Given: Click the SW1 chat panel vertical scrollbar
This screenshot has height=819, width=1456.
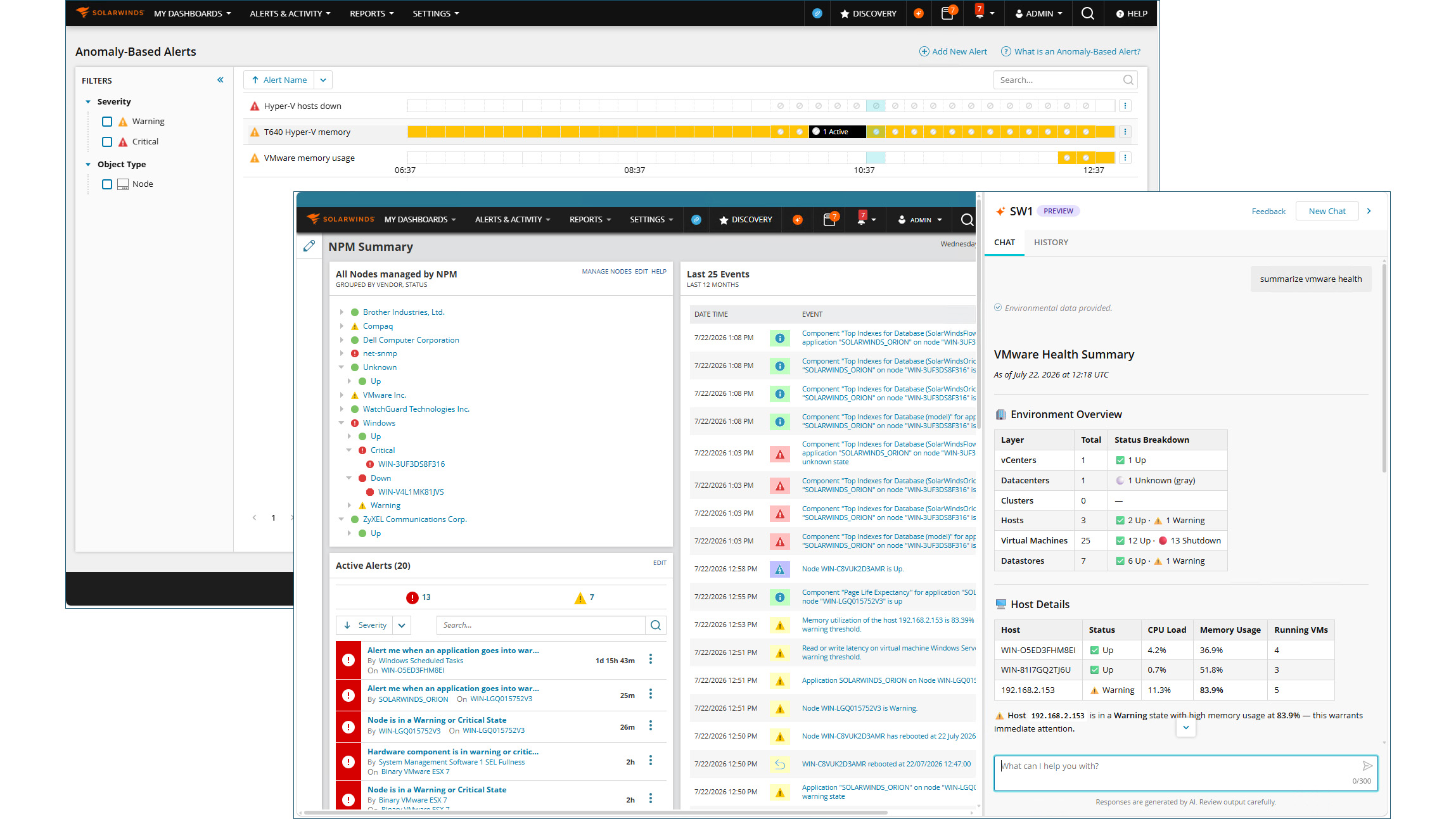Looking at the screenshot, I should click(x=1384, y=367).
